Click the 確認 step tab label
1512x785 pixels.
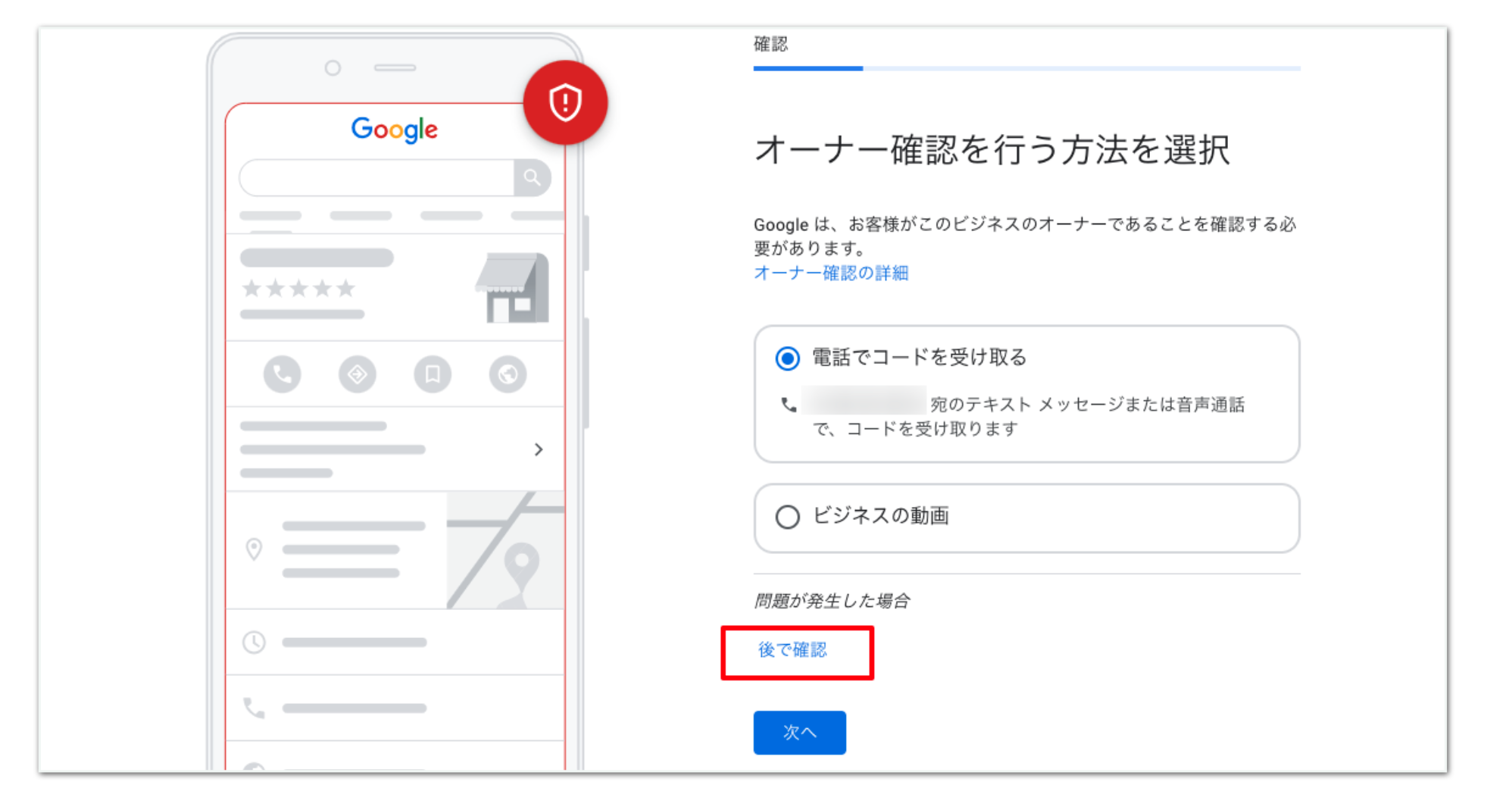coord(770,44)
